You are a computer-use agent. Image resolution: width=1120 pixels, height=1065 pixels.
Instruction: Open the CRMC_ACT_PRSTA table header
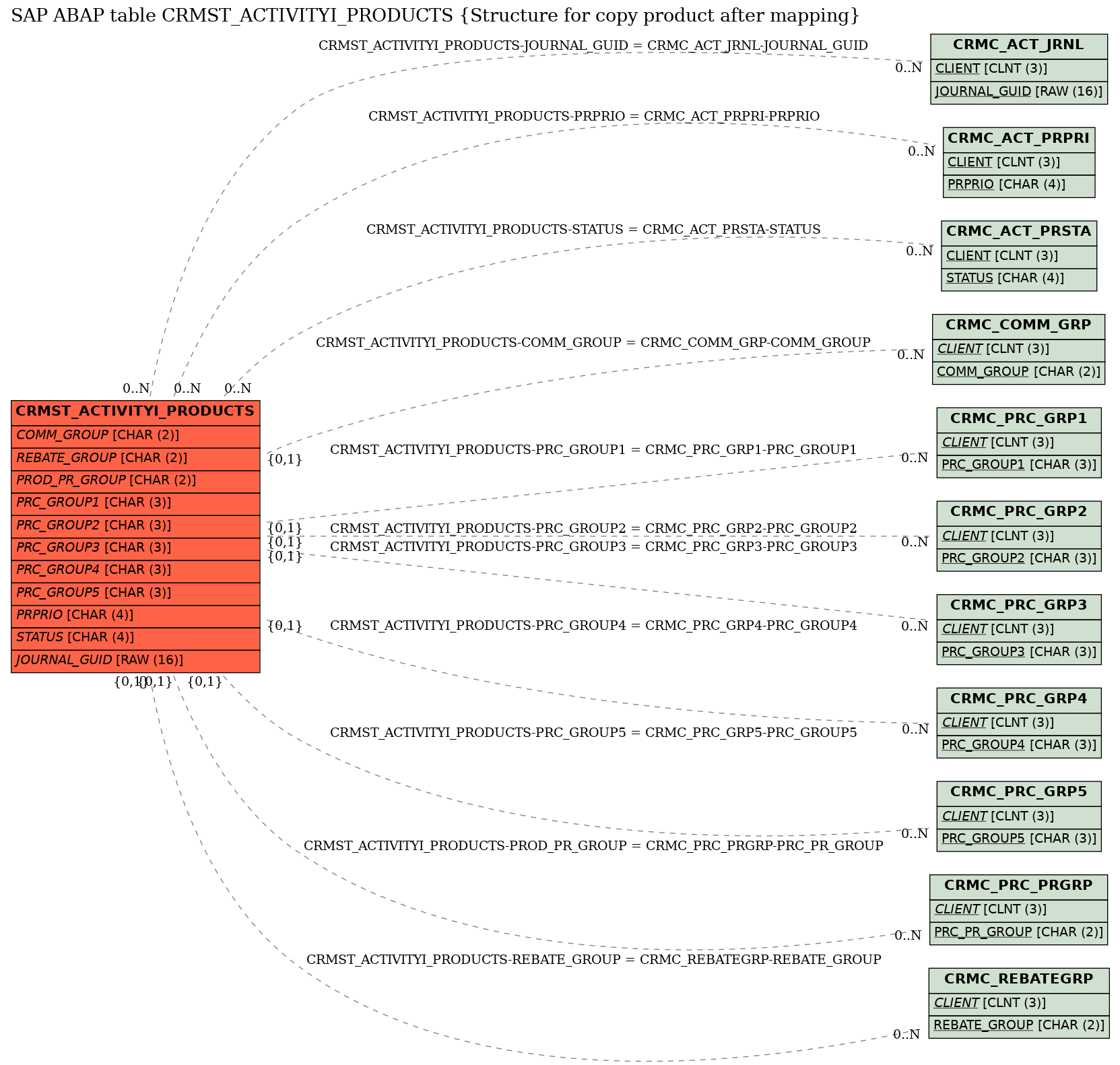point(1018,233)
